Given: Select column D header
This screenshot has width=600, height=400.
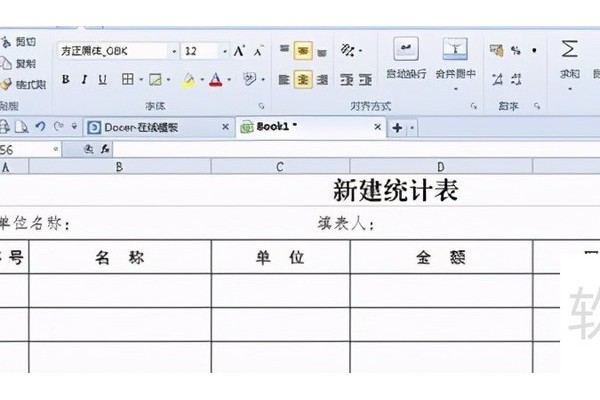Looking at the screenshot, I should [441, 167].
